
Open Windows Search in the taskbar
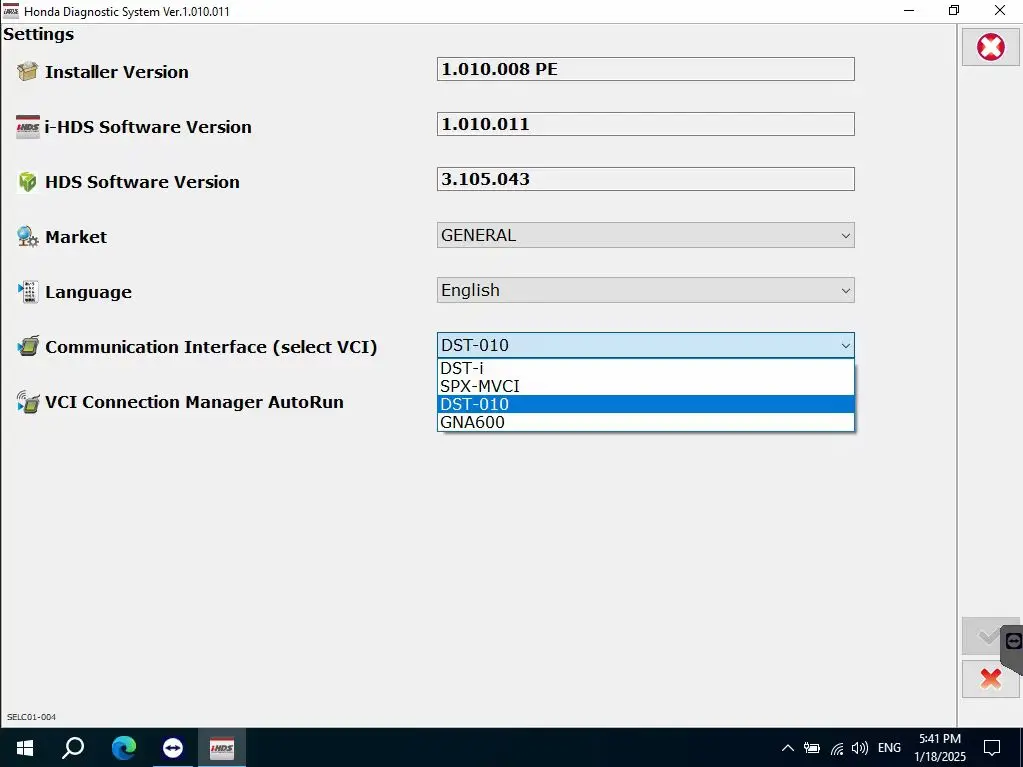click(73, 747)
